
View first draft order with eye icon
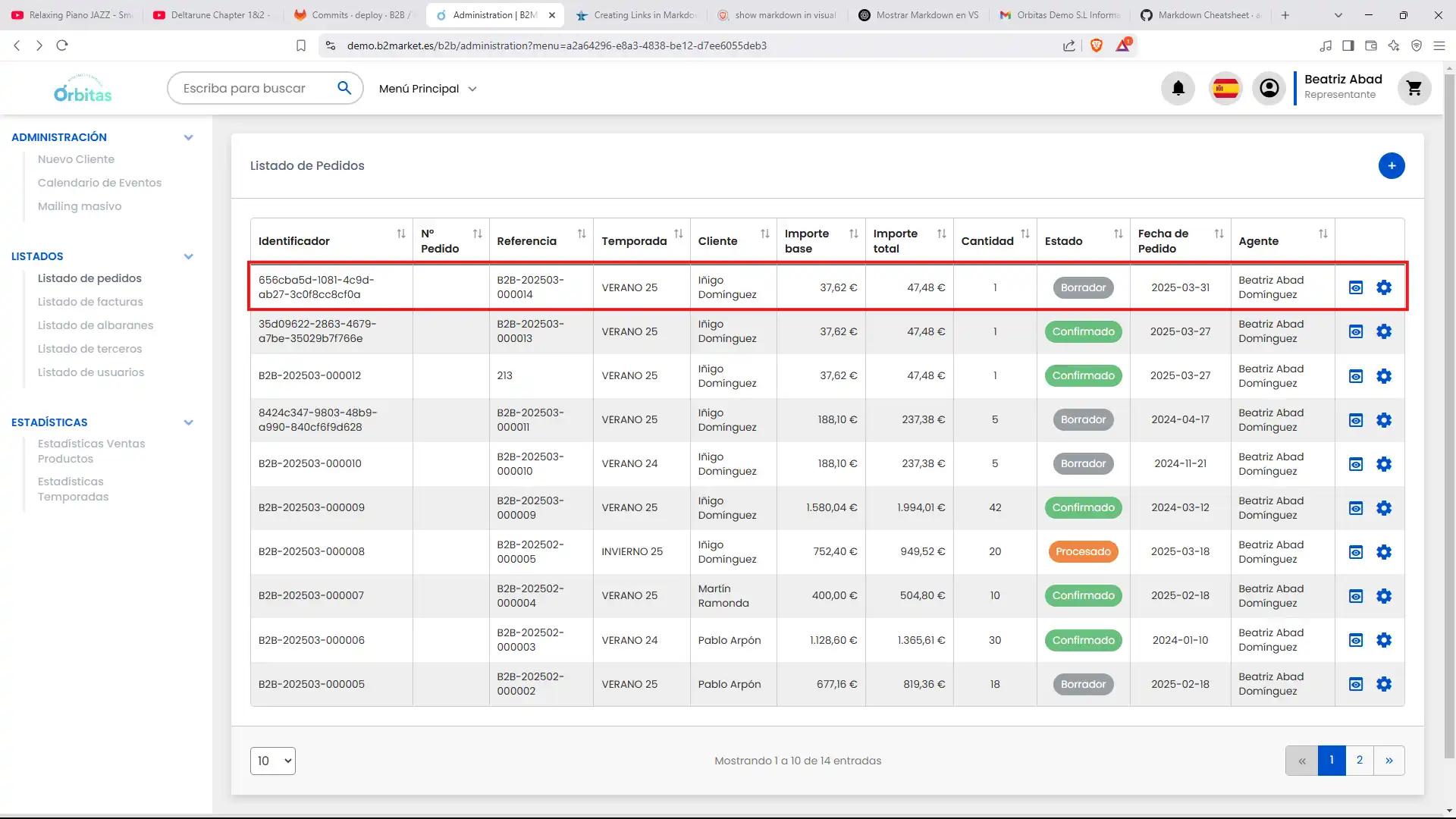(x=1356, y=287)
